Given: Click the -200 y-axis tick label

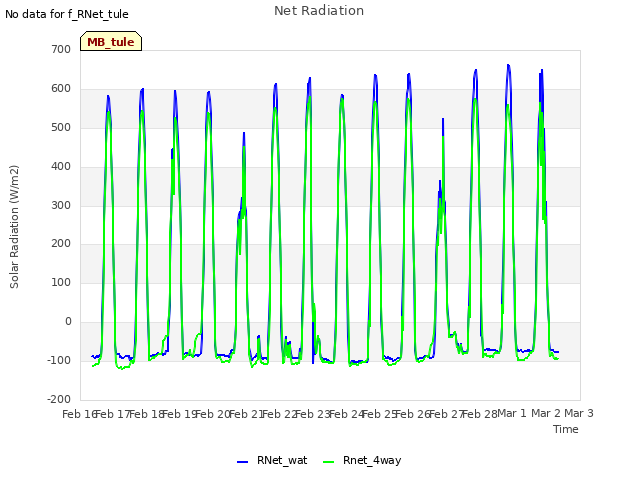Looking at the screenshot, I should tap(59, 399).
